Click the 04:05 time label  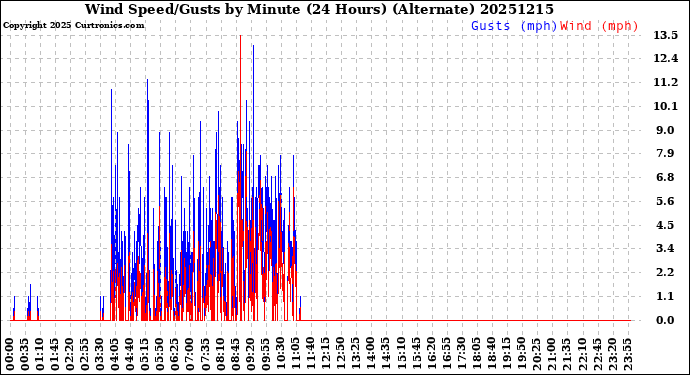(115, 355)
